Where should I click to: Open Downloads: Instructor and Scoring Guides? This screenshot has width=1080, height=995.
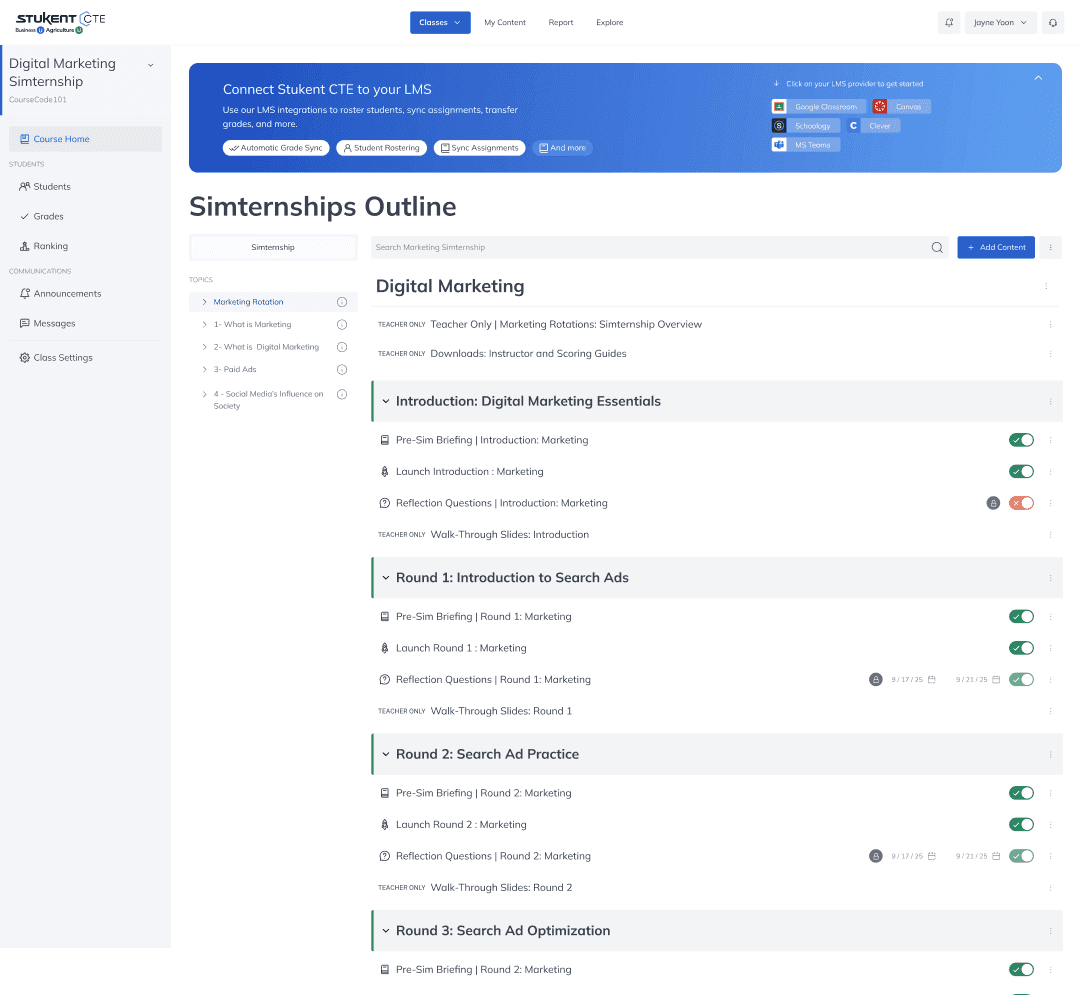tap(528, 354)
